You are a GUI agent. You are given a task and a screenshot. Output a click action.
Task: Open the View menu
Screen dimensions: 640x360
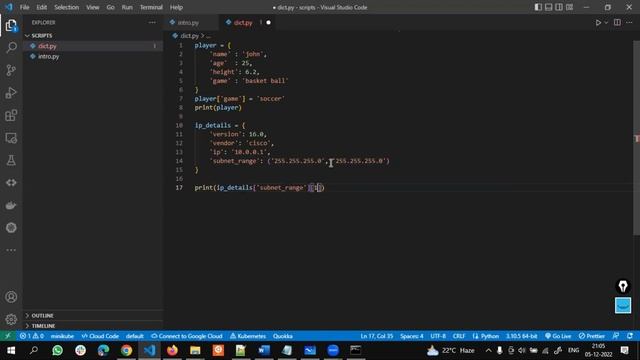(x=93, y=7)
